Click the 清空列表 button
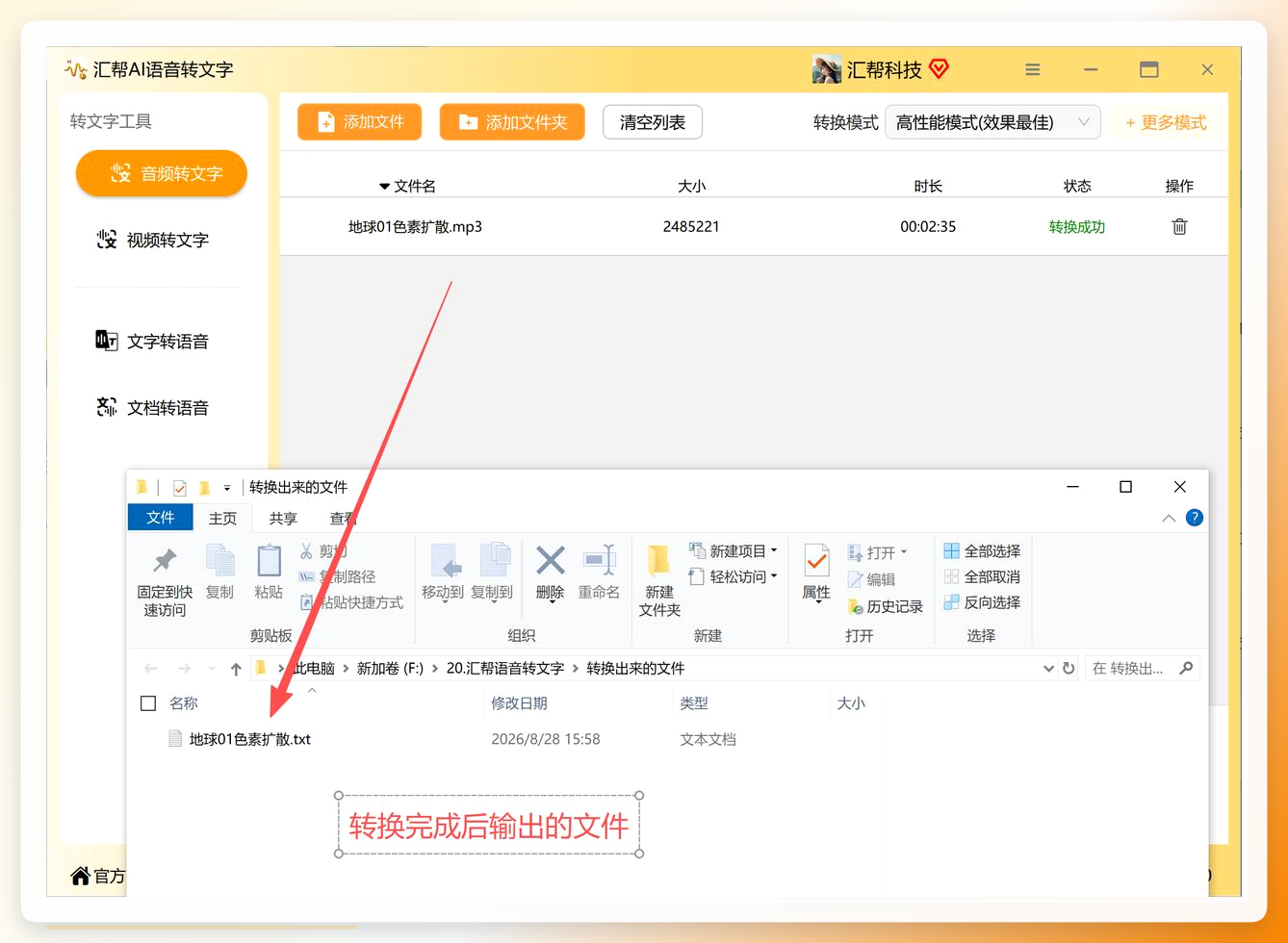This screenshot has height=943, width=1288. (x=653, y=122)
